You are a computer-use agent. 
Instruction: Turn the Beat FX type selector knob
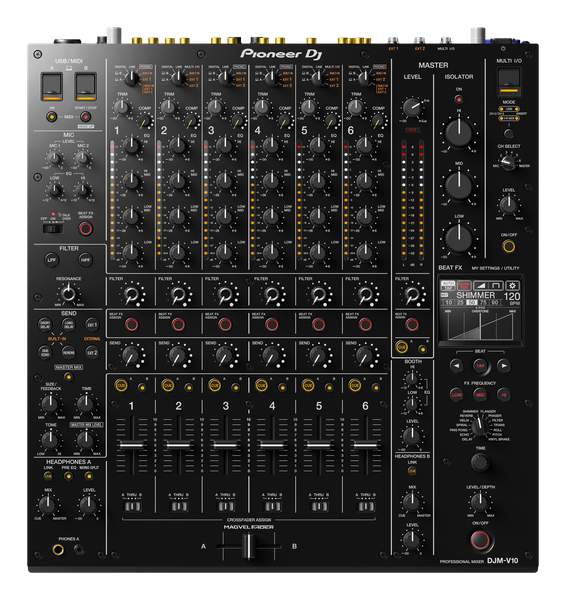(478, 427)
